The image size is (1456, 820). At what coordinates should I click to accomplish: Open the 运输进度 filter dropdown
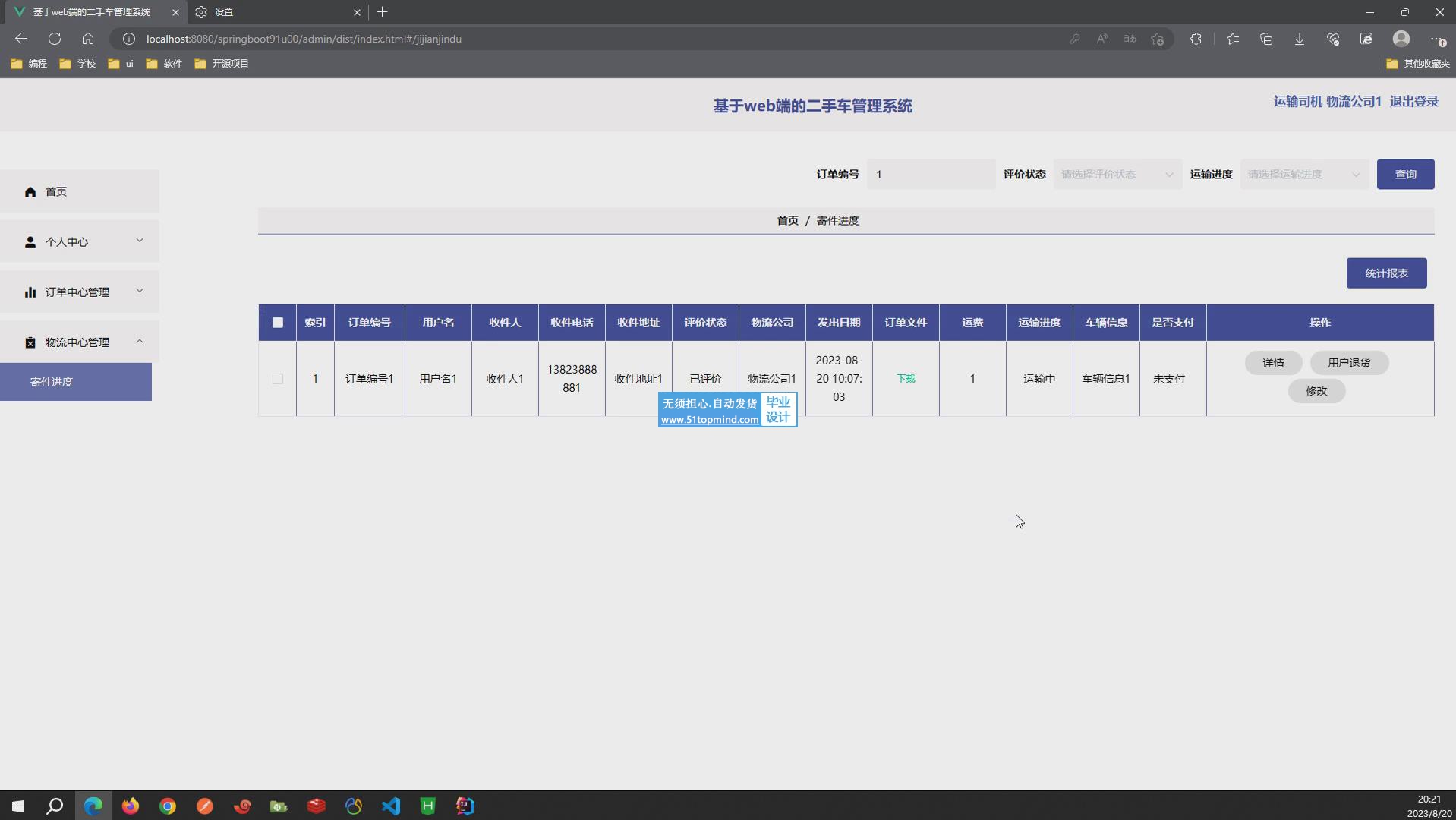[1304, 175]
